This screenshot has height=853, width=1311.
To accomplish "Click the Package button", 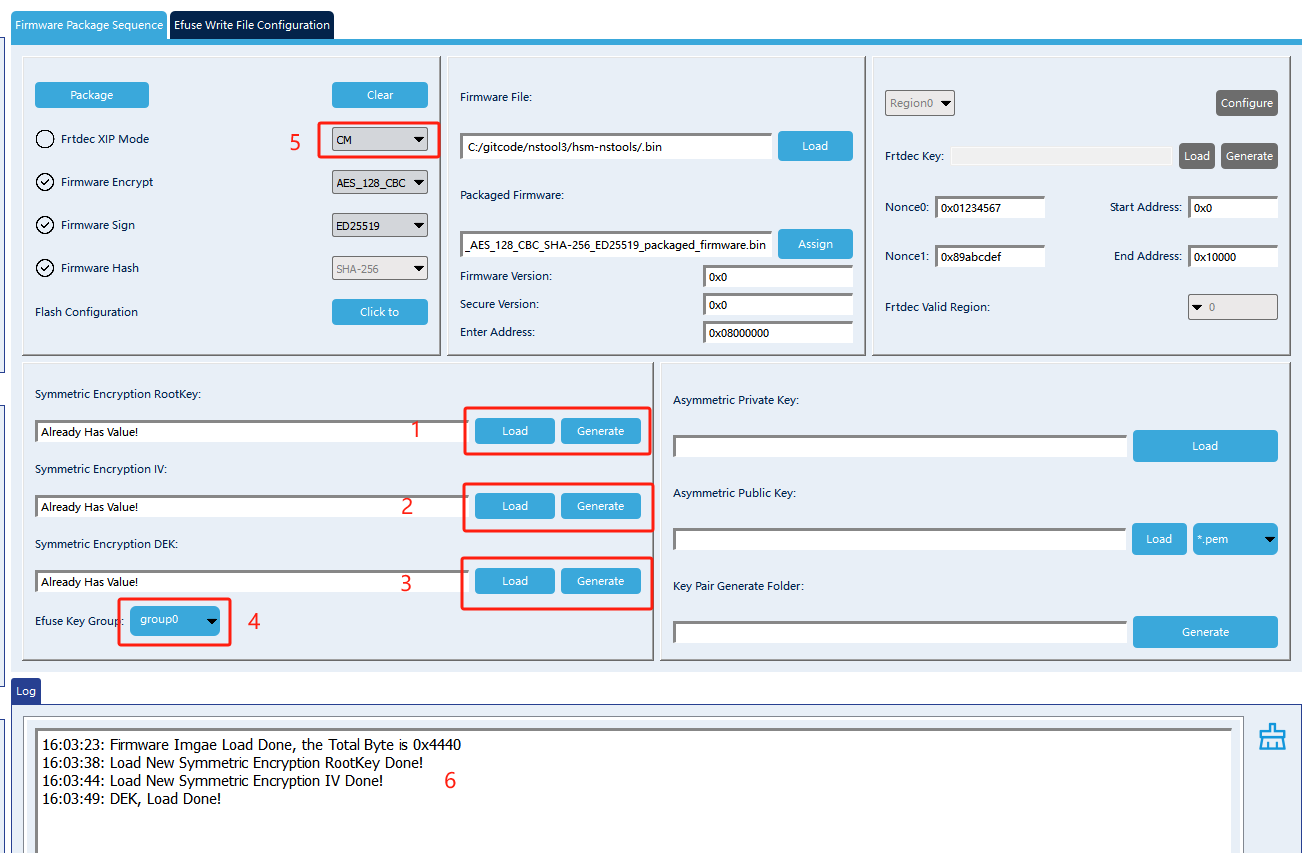I will [92, 95].
